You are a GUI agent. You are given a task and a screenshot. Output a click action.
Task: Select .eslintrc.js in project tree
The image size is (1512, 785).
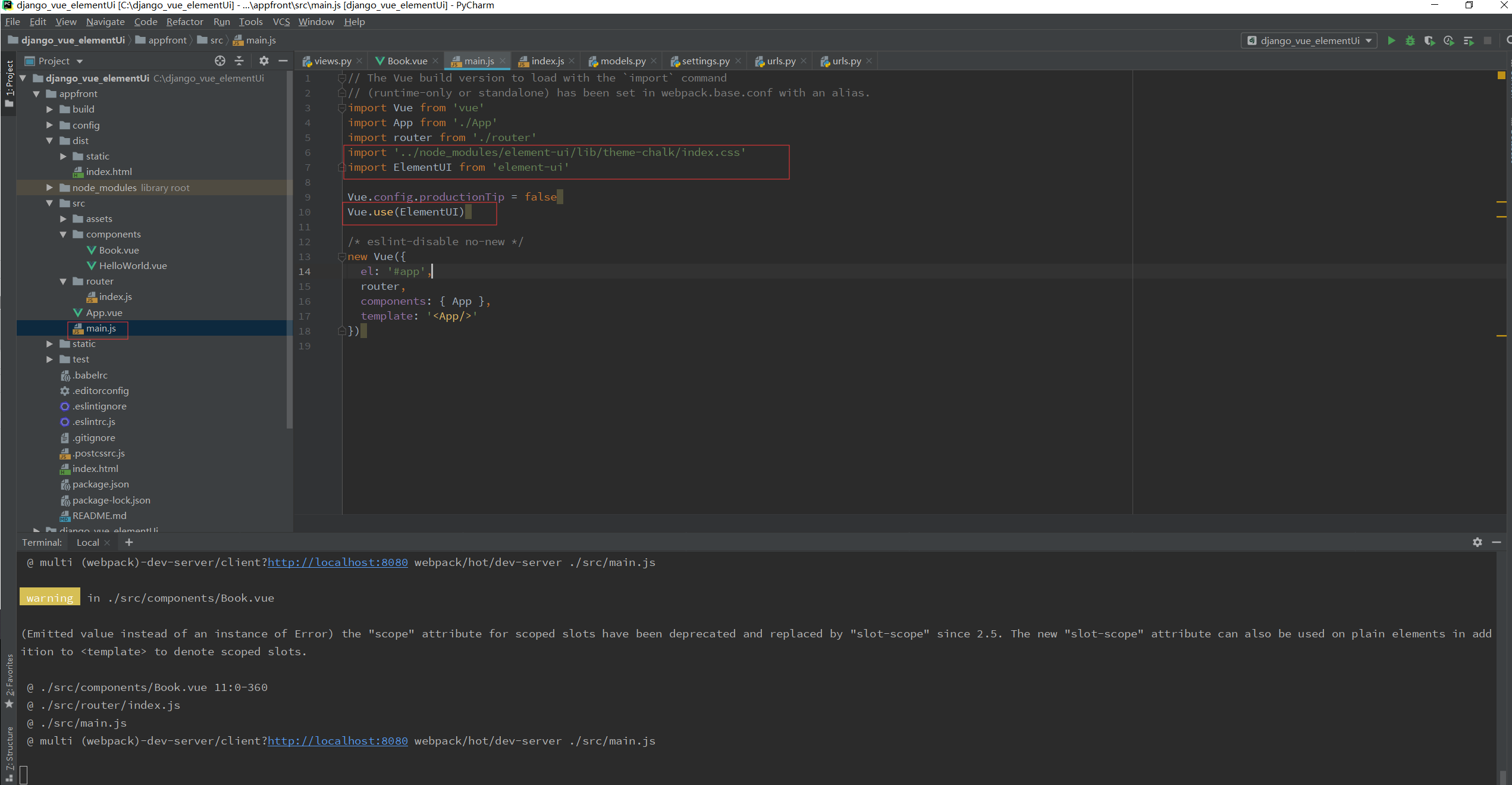point(94,421)
